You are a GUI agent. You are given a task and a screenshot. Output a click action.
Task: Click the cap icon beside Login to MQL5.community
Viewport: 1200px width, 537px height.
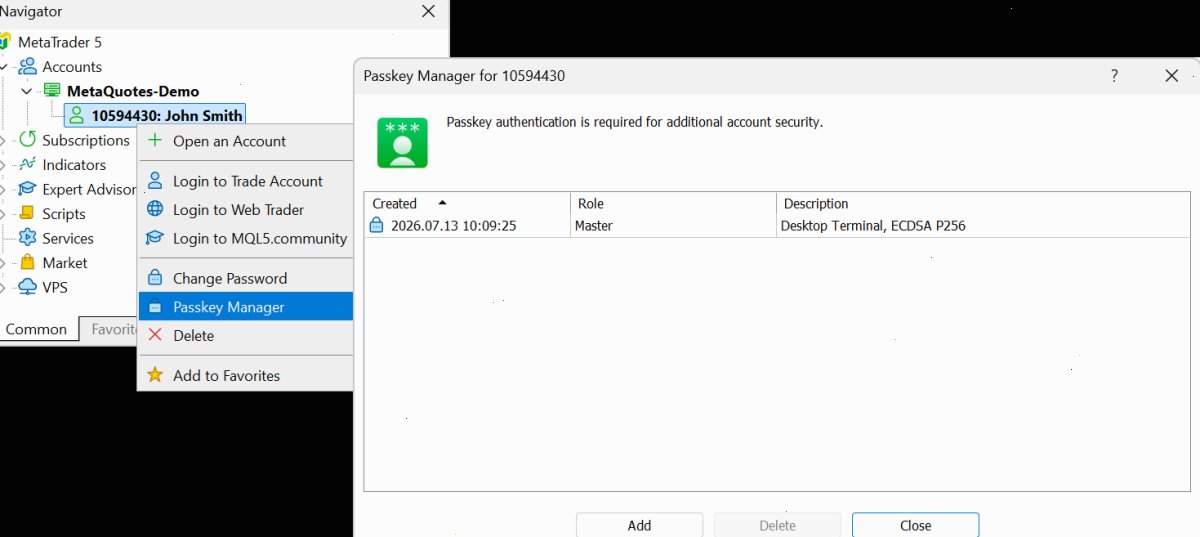click(155, 238)
